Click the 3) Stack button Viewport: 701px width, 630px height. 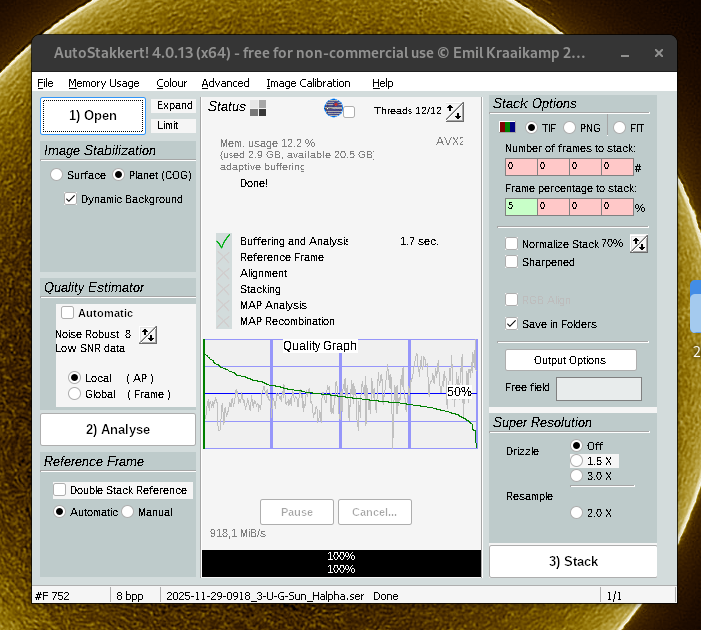[x=573, y=561]
